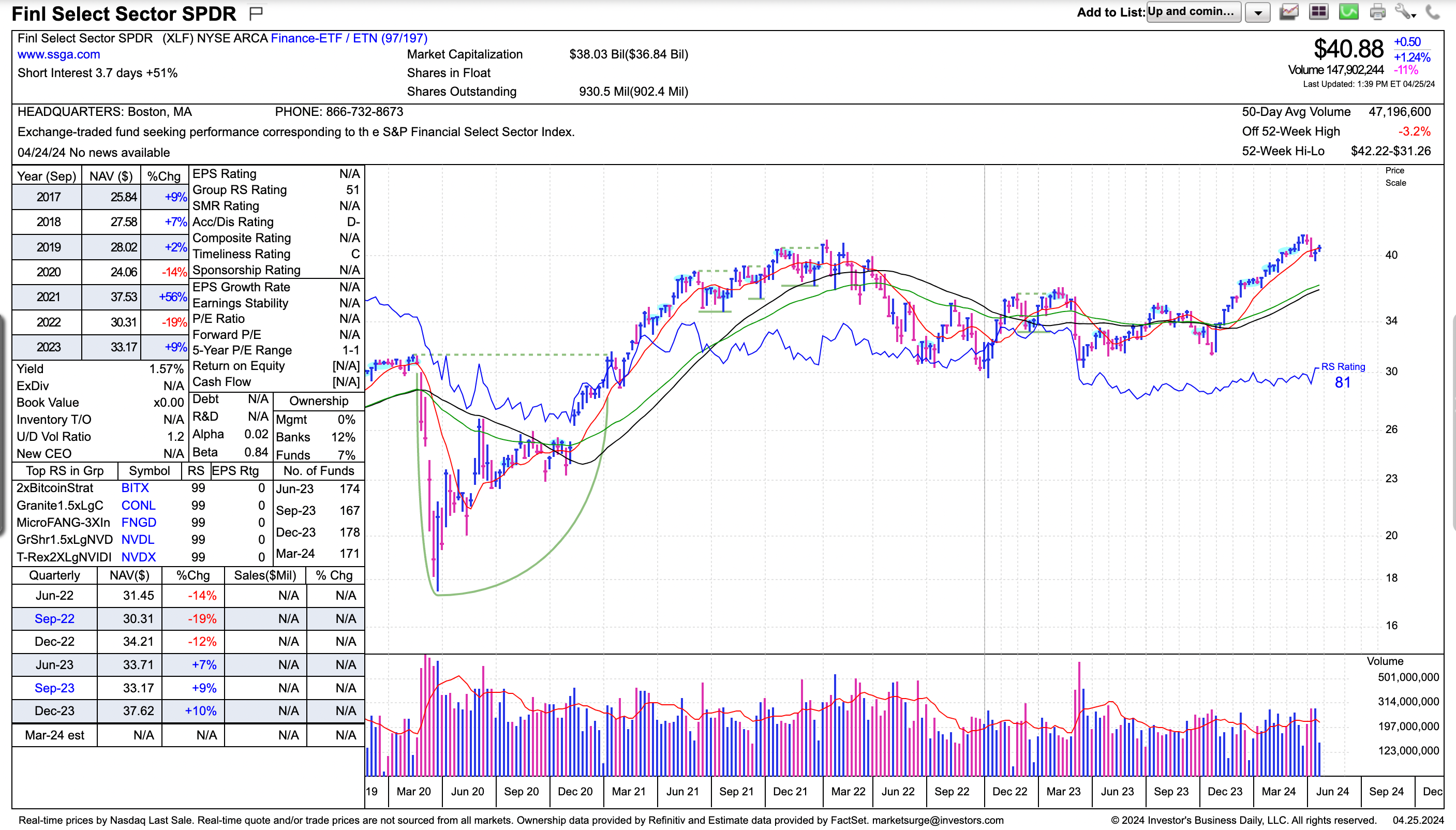Open the Add to List dropdown arrow
1456x830 pixels.
tap(1257, 12)
